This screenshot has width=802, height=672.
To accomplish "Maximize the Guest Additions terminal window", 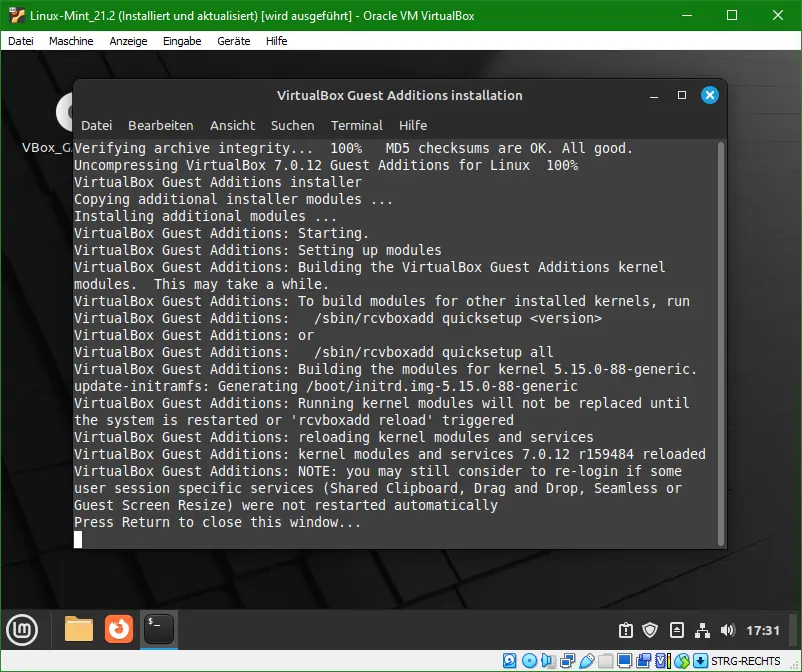I will (x=682, y=95).
